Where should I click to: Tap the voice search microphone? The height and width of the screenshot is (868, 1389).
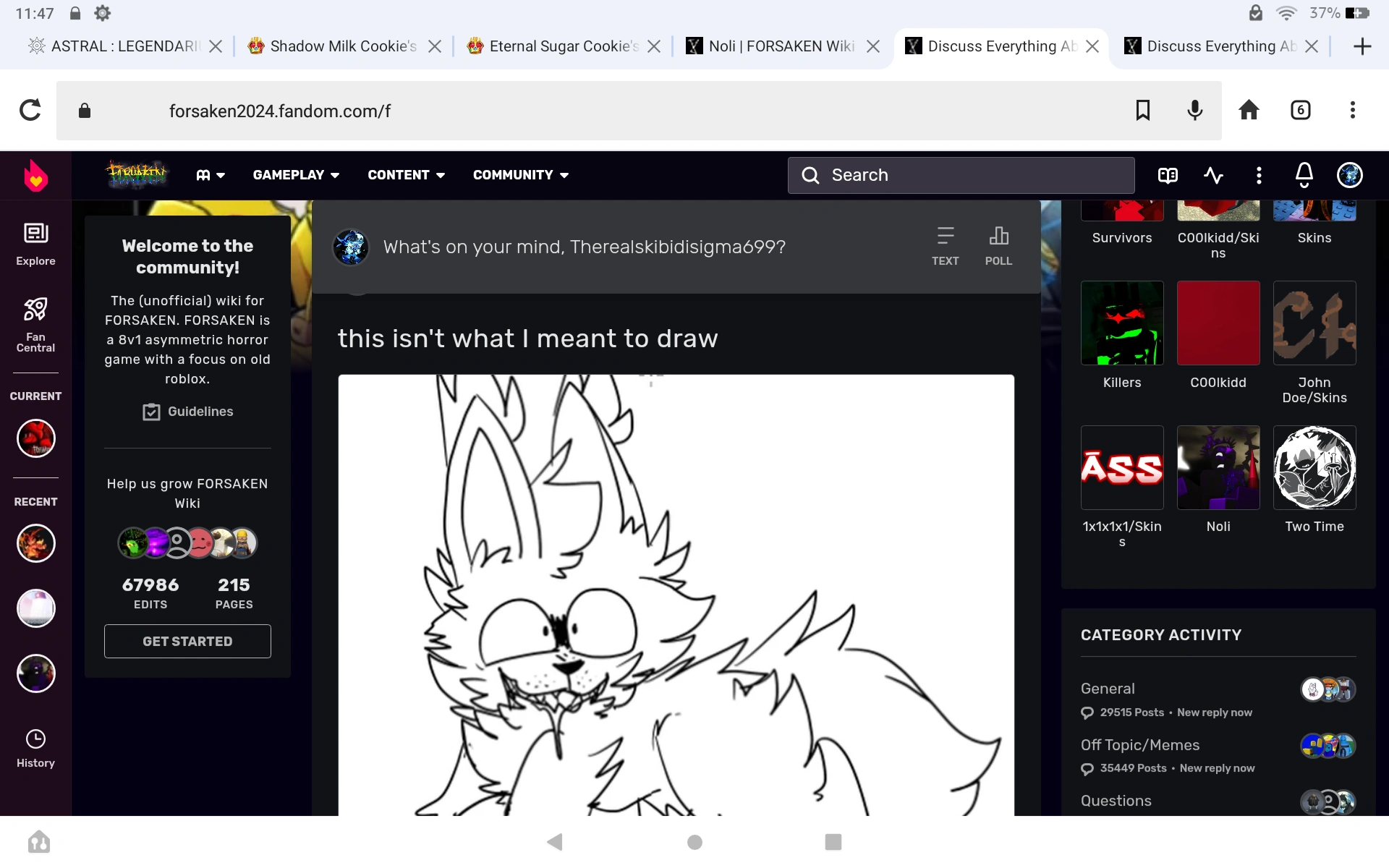pyautogui.click(x=1195, y=110)
